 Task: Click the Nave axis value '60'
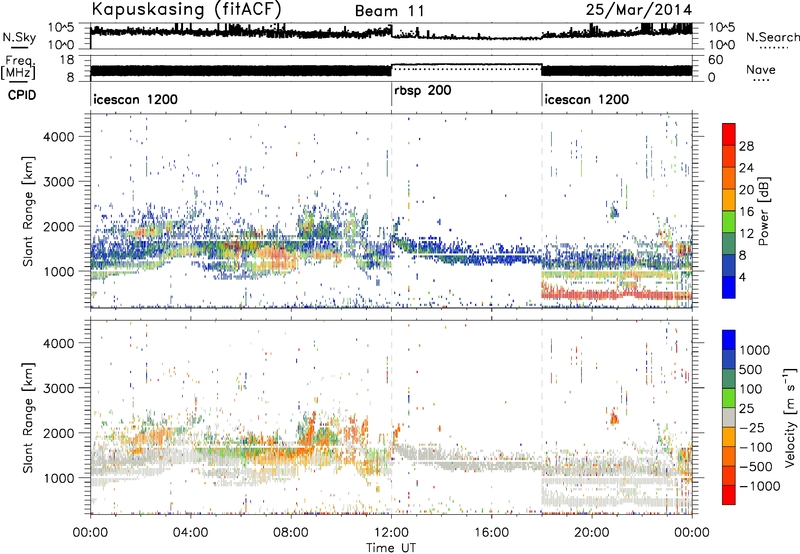click(x=716, y=60)
